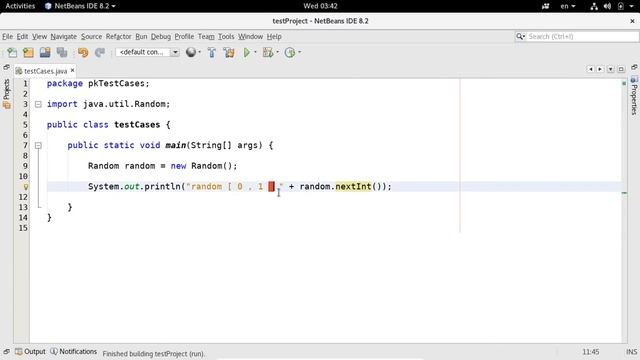Open the Source menu
640x360 pixels.
coord(91,36)
